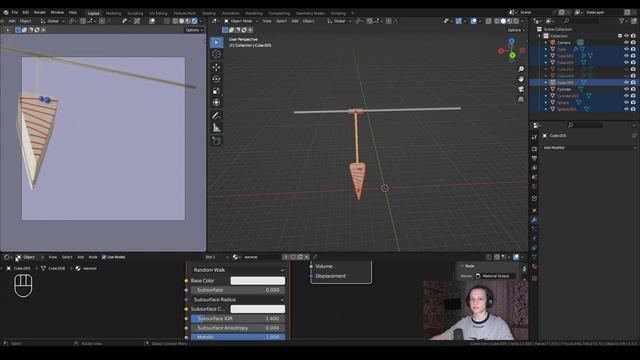The height and width of the screenshot is (360, 640).
Task: Open the File menu
Action: click(x=15, y=13)
